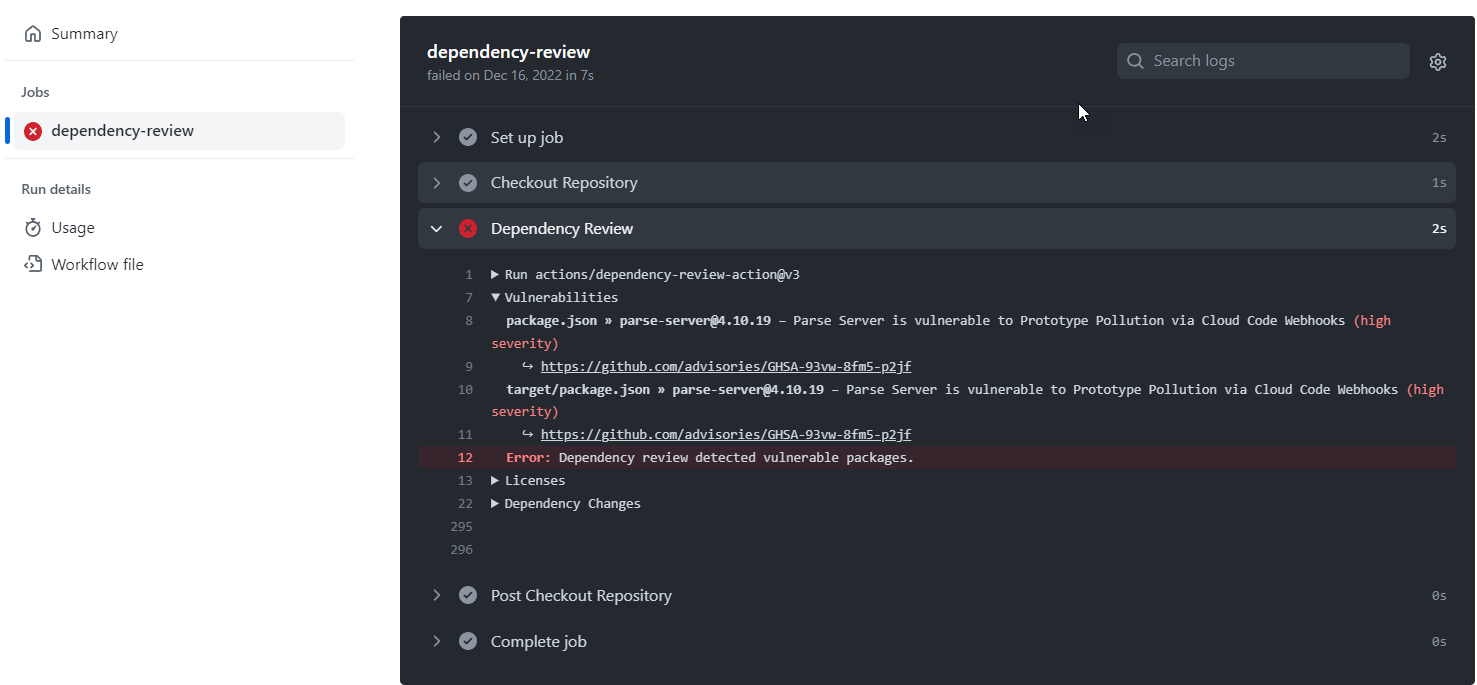Click the red X icon on Dependency Review step

pyautogui.click(x=467, y=228)
